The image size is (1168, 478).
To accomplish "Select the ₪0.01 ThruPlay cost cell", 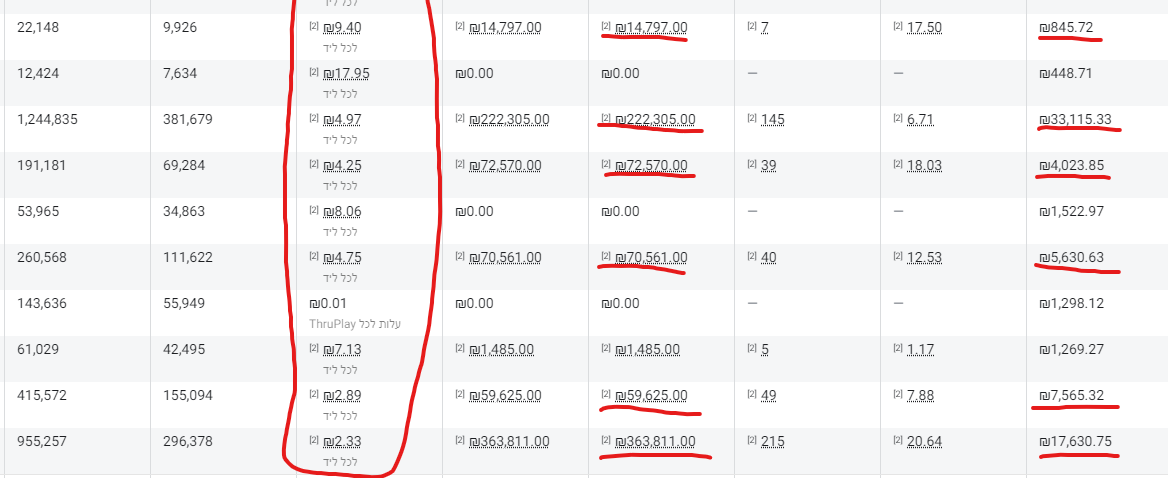I will coord(330,304).
